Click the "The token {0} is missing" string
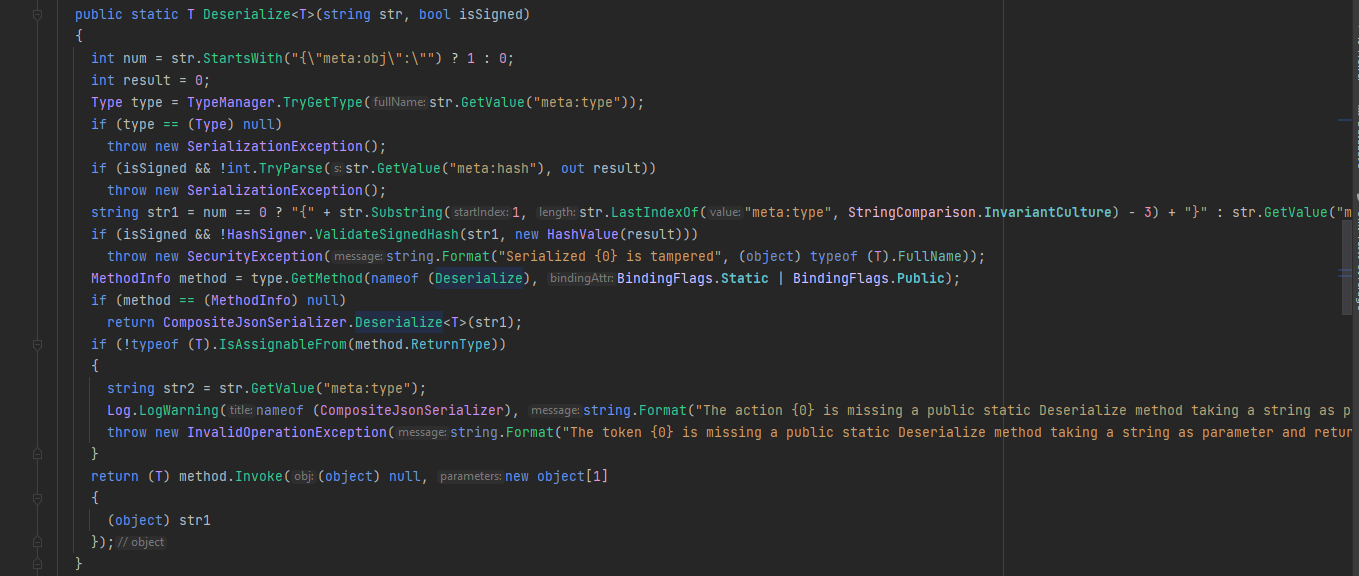 tap(956, 432)
